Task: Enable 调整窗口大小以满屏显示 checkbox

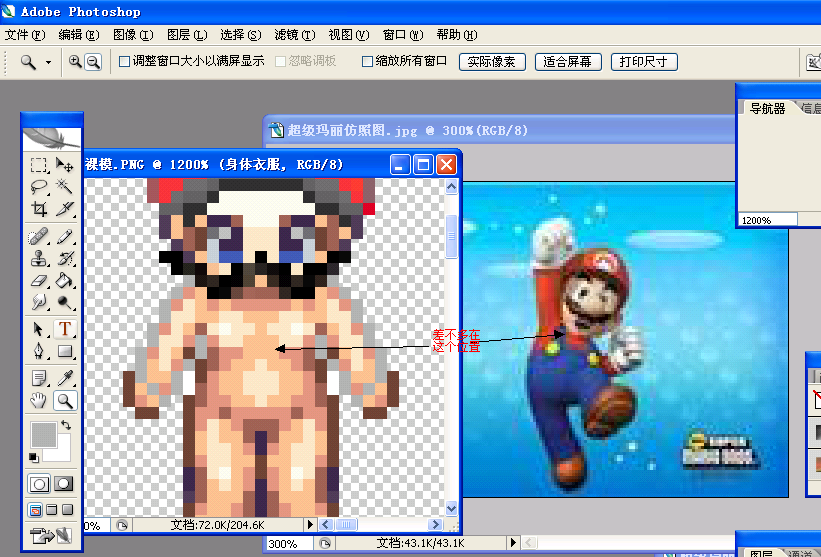Action: (124, 62)
